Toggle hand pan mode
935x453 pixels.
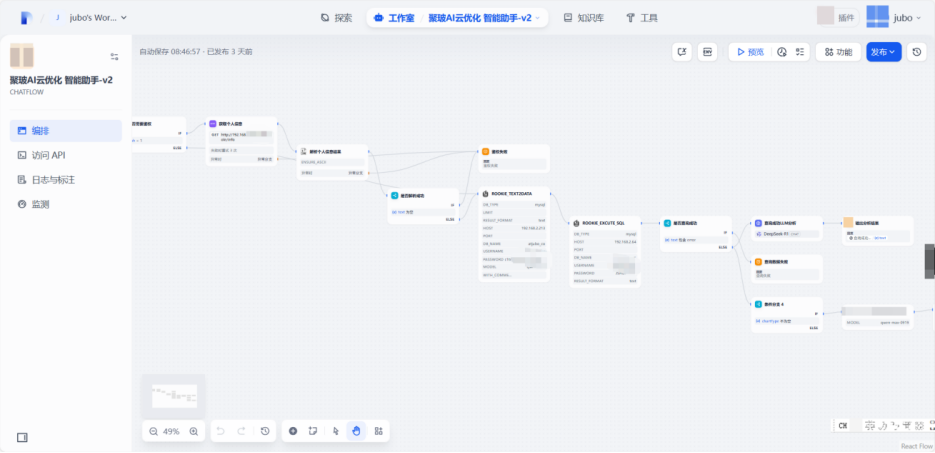coord(357,431)
